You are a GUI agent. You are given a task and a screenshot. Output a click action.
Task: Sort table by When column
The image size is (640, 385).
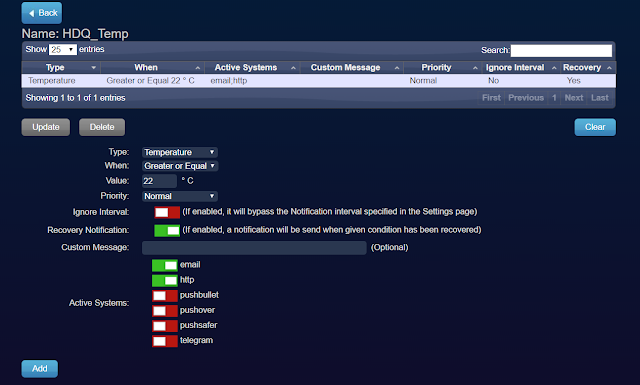tap(152, 67)
